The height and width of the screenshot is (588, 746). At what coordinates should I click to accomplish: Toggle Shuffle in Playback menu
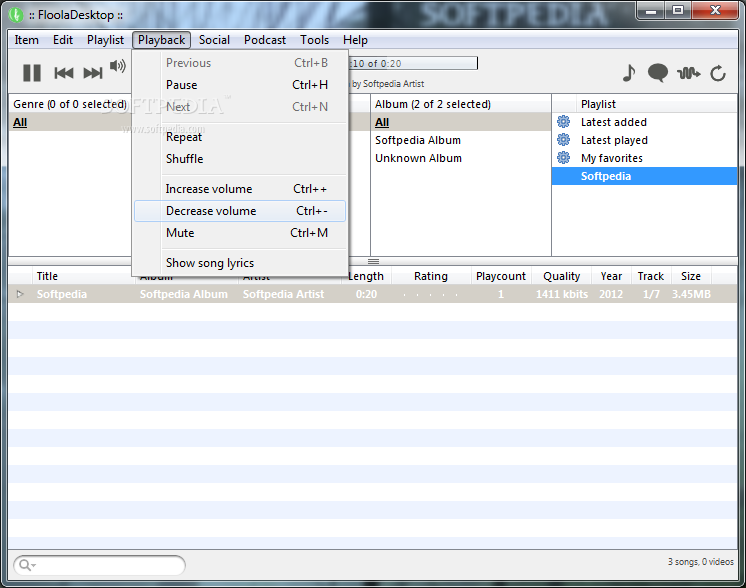(240, 159)
